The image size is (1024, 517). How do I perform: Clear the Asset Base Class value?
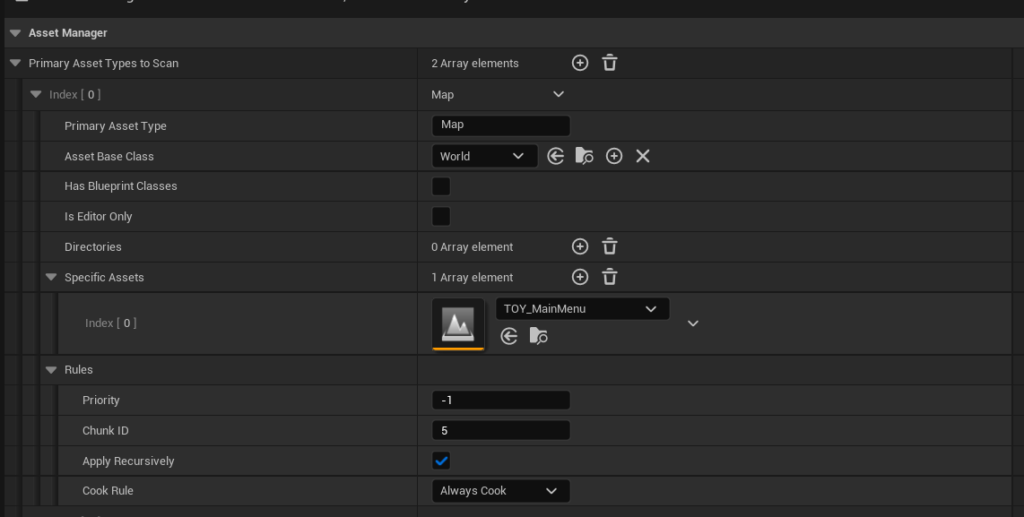(643, 156)
